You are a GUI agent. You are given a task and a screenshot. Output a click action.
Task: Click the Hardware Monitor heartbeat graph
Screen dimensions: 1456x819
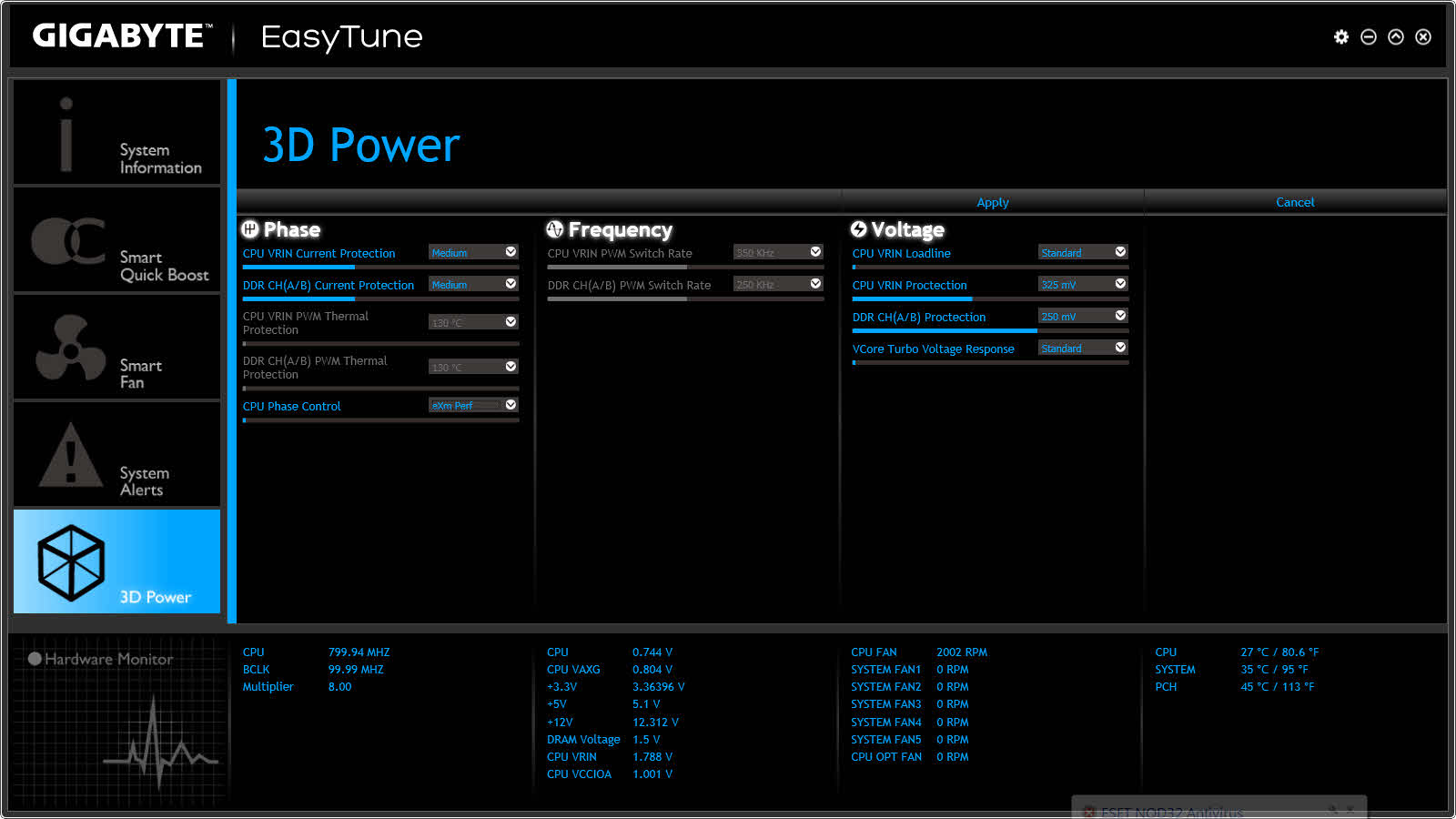(161, 742)
